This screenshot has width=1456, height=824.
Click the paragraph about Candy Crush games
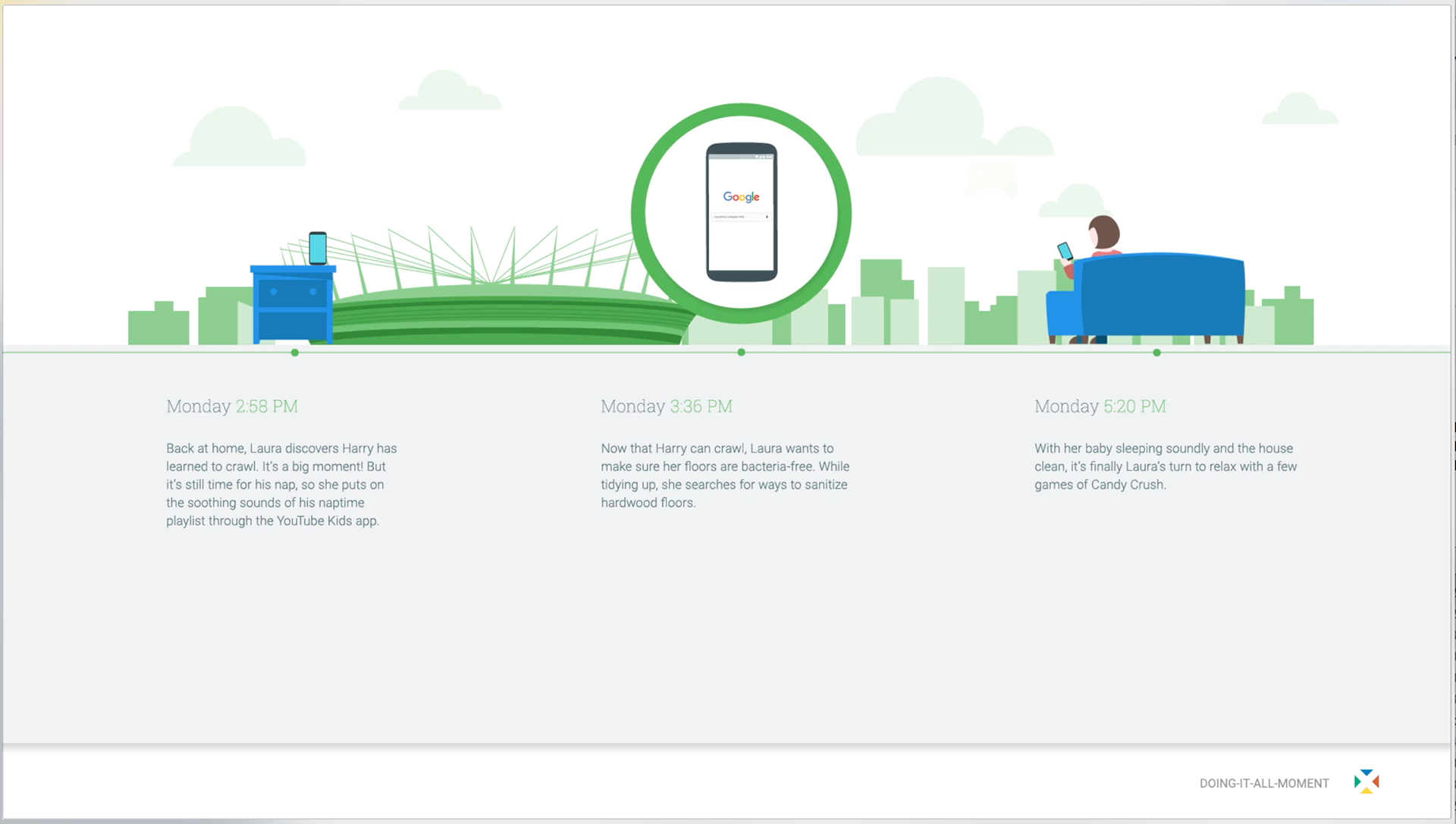click(x=1166, y=466)
